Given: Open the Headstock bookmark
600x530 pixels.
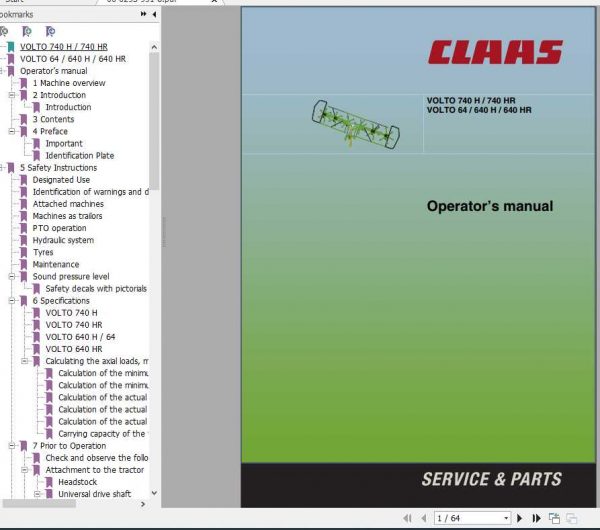Looking at the screenshot, I should click(x=78, y=482).
